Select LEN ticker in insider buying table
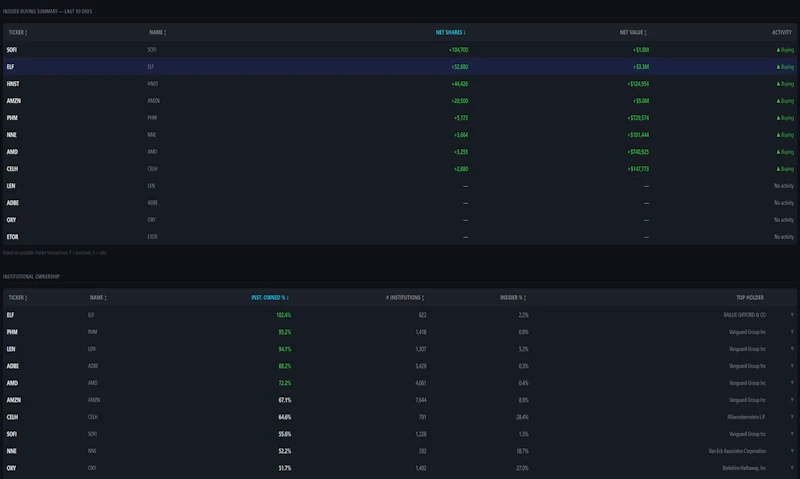 [x=11, y=186]
